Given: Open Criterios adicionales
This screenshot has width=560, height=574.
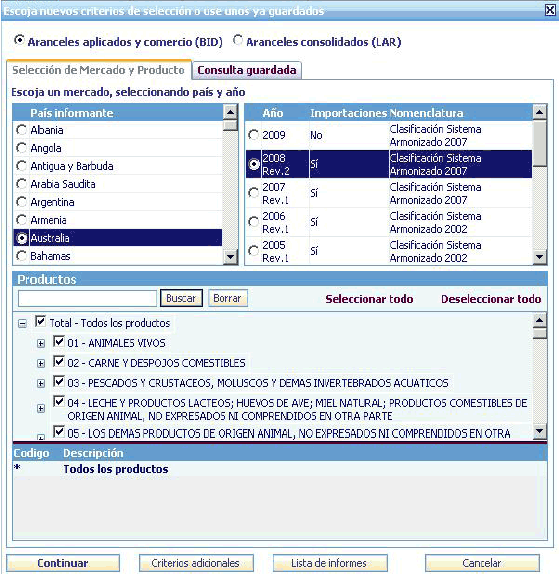Looking at the screenshot, I should coord(196,563).
